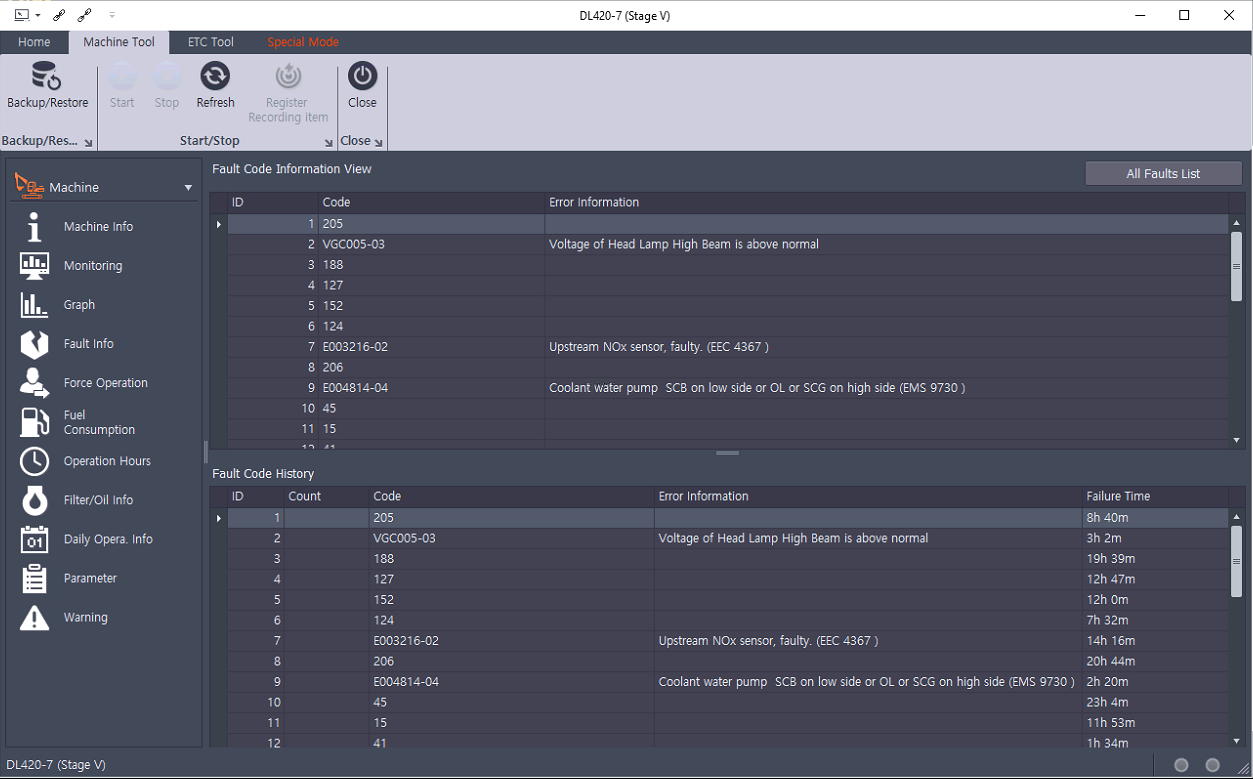Click Register Recording item icon
This screenshot has height=779, width=1253.
(x=288, y=76)
